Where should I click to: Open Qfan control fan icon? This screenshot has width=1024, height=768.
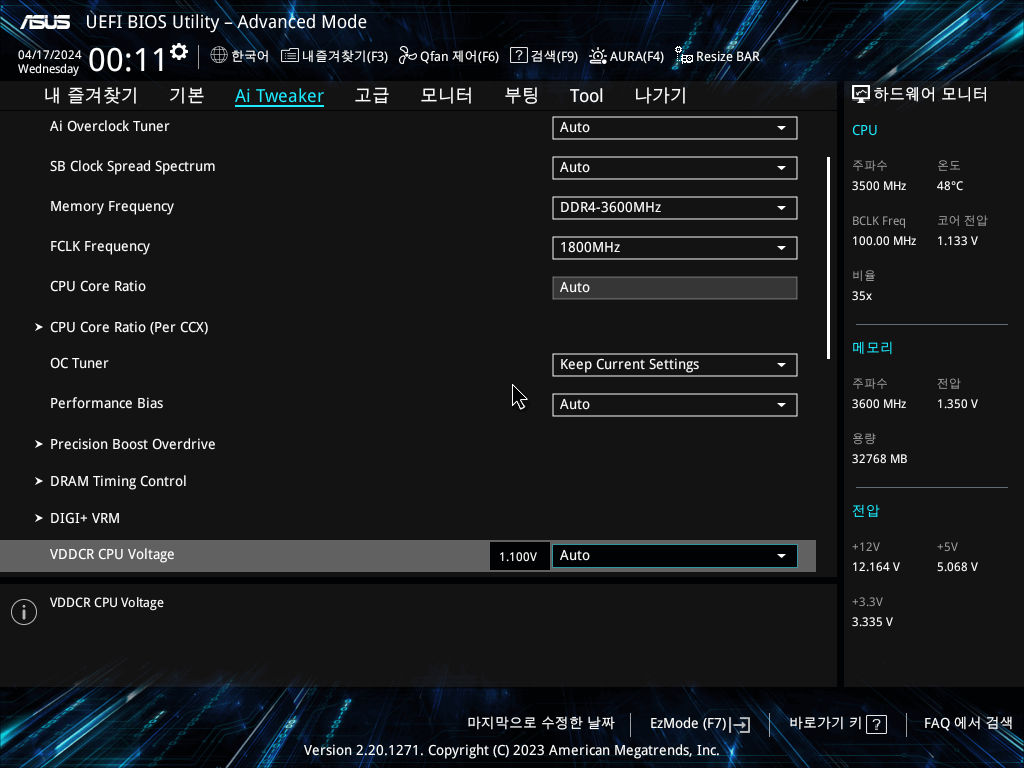click(408, 56)
